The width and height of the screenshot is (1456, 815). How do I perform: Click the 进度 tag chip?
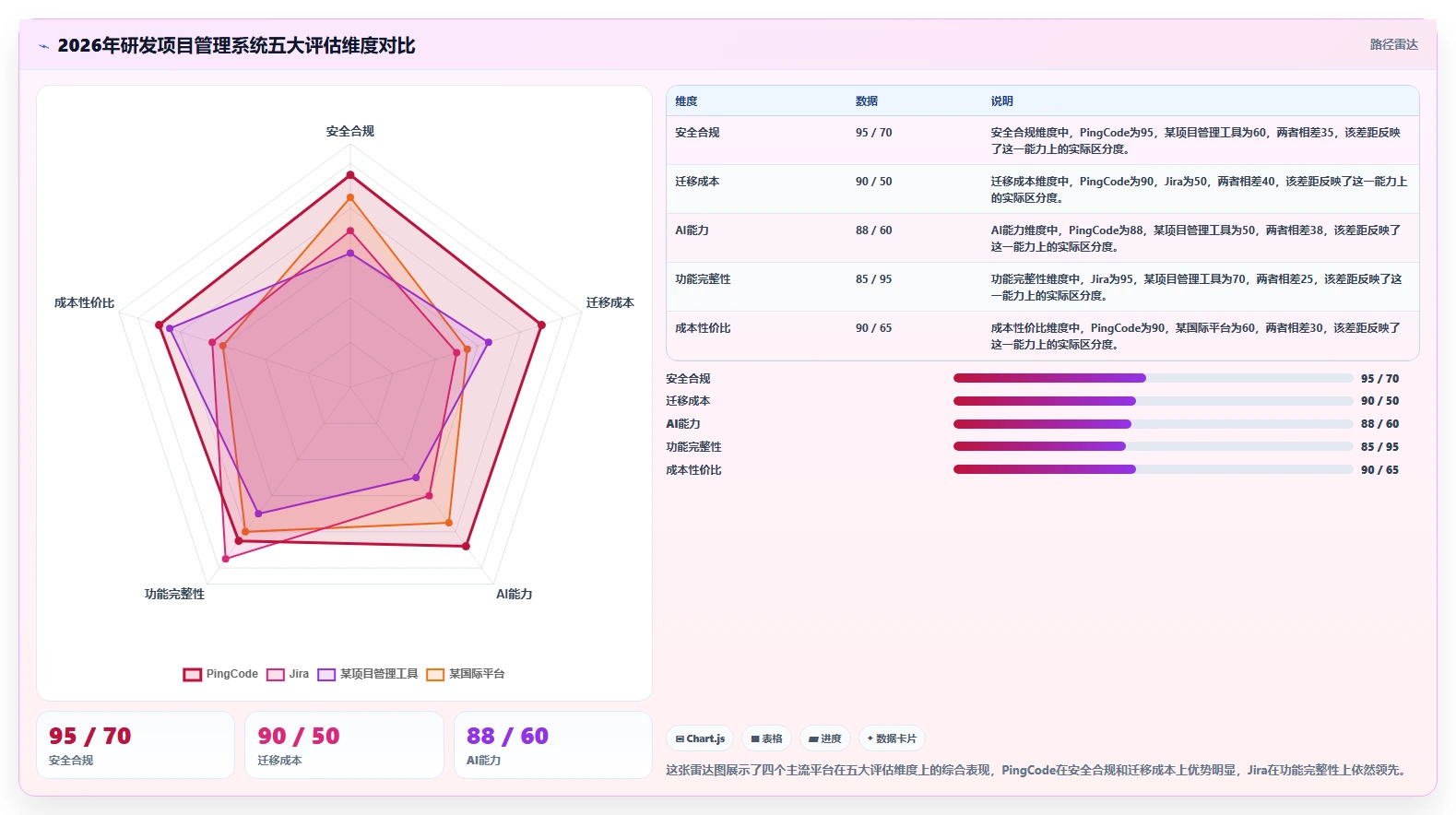coord(825,738)
